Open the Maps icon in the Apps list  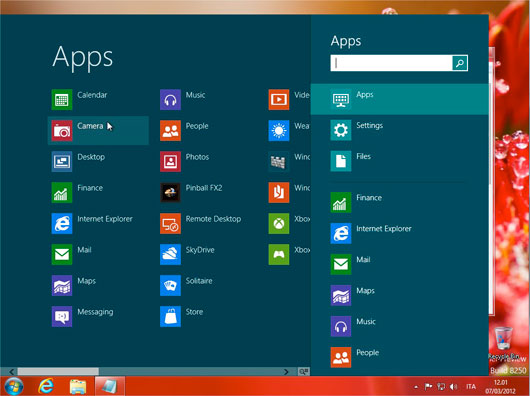tap(62, 286)
